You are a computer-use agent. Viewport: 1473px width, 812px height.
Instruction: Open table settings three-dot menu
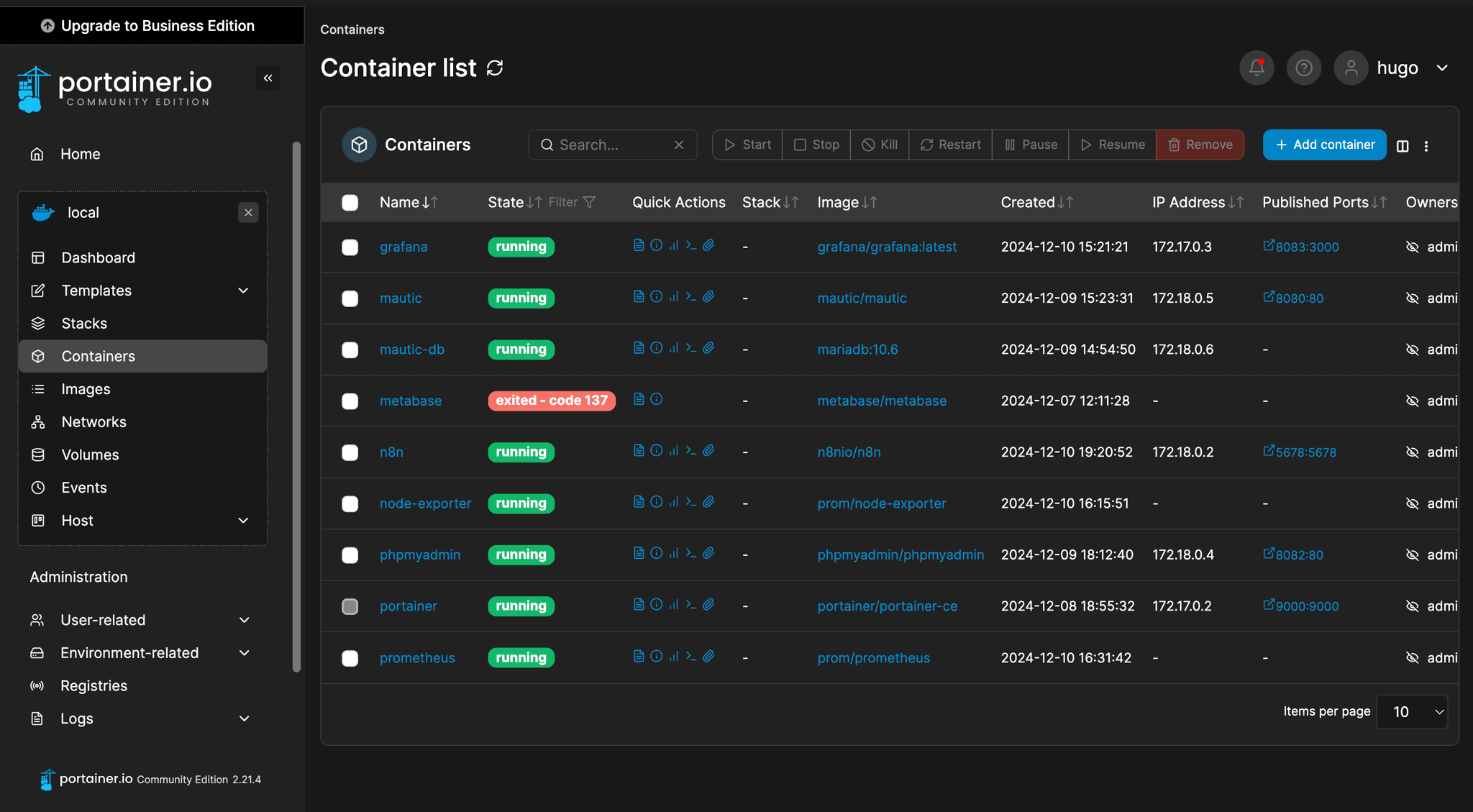(x=1426, y=146)
